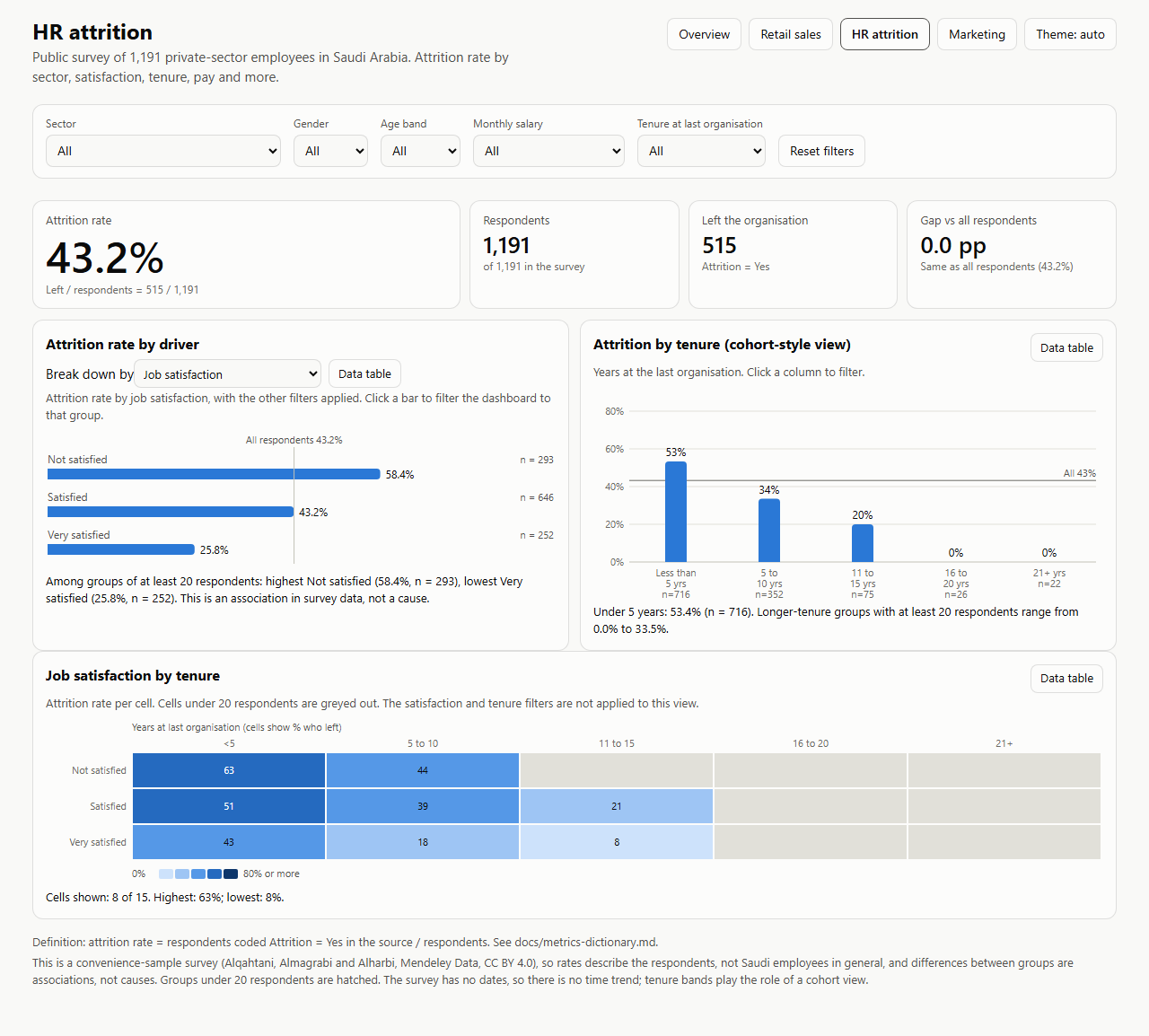Expand the Gender filter dropdown
Screen dimensions: 1149x1036
[330, 151]
